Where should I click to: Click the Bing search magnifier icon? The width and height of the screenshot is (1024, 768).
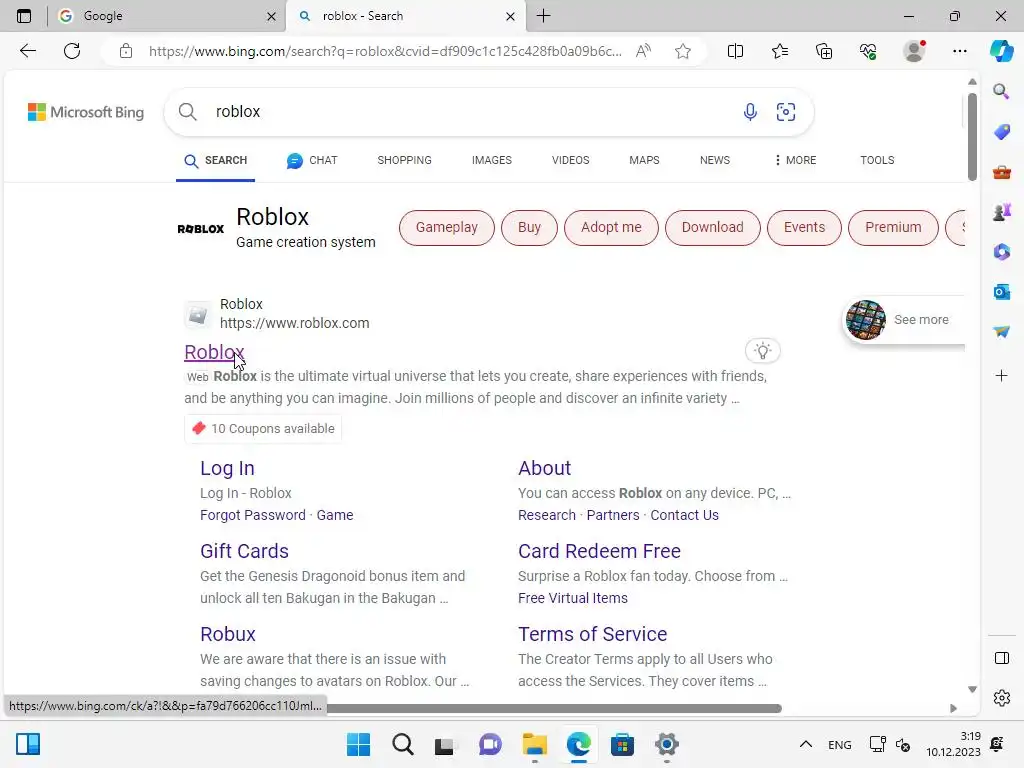point(187,112)
